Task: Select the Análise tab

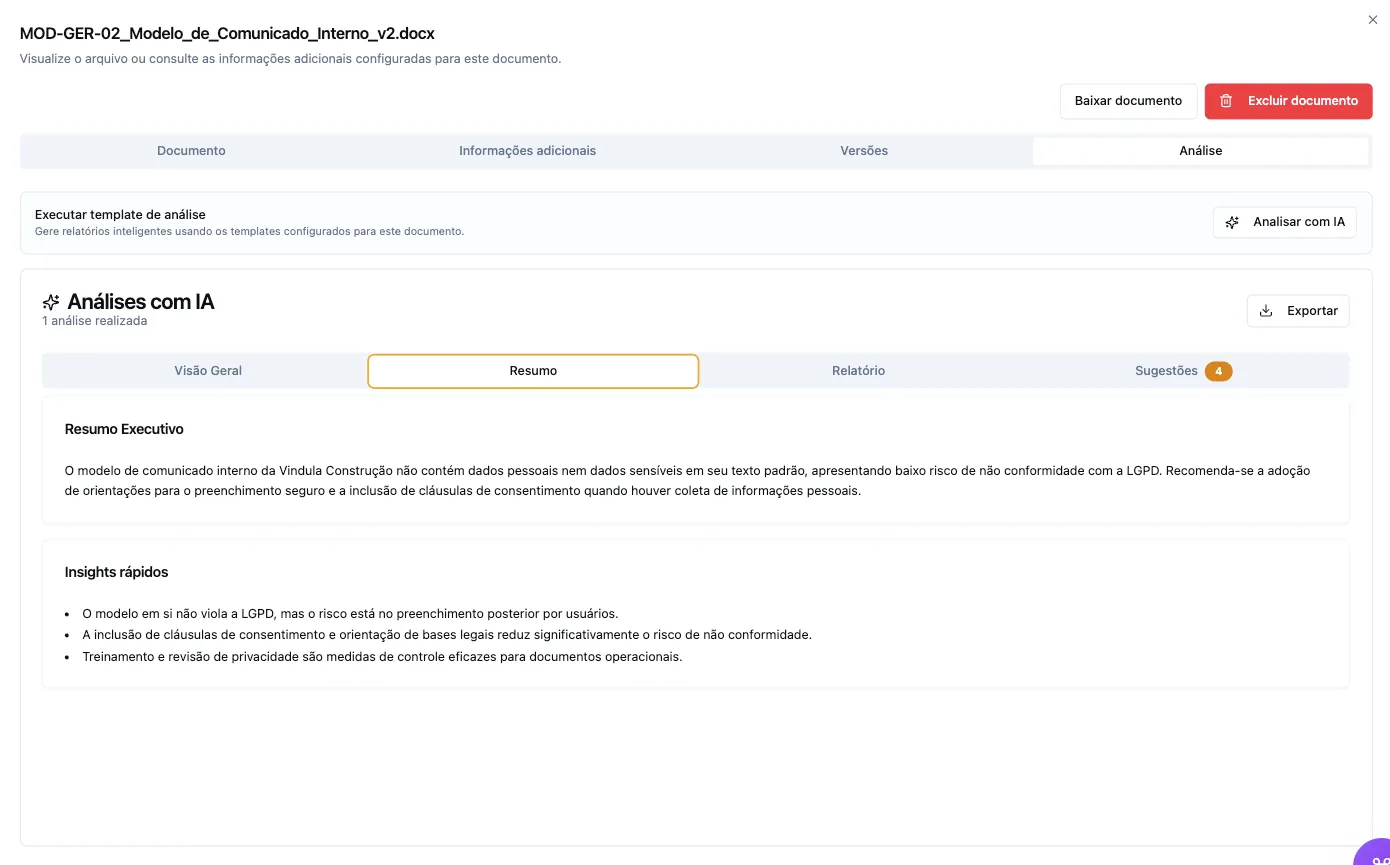Action: (1200, 150)
